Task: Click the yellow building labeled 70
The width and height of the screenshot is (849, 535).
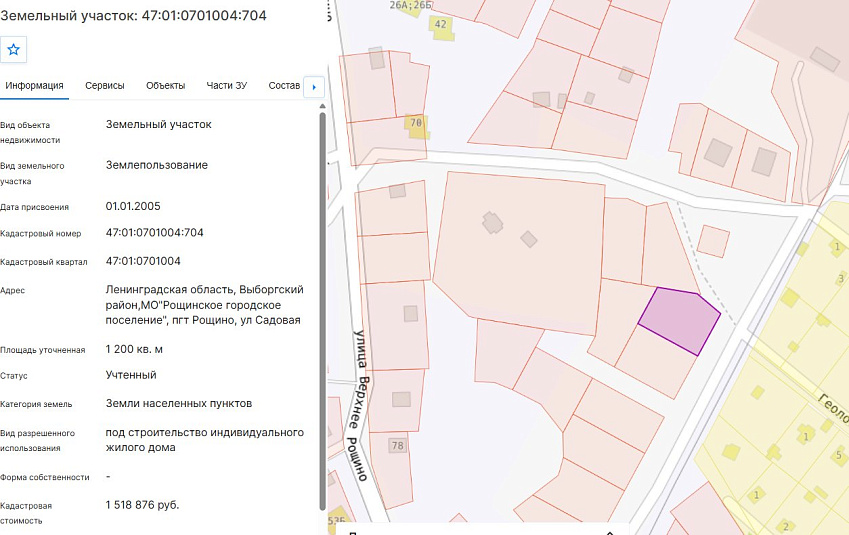Action: pos(416,126)
